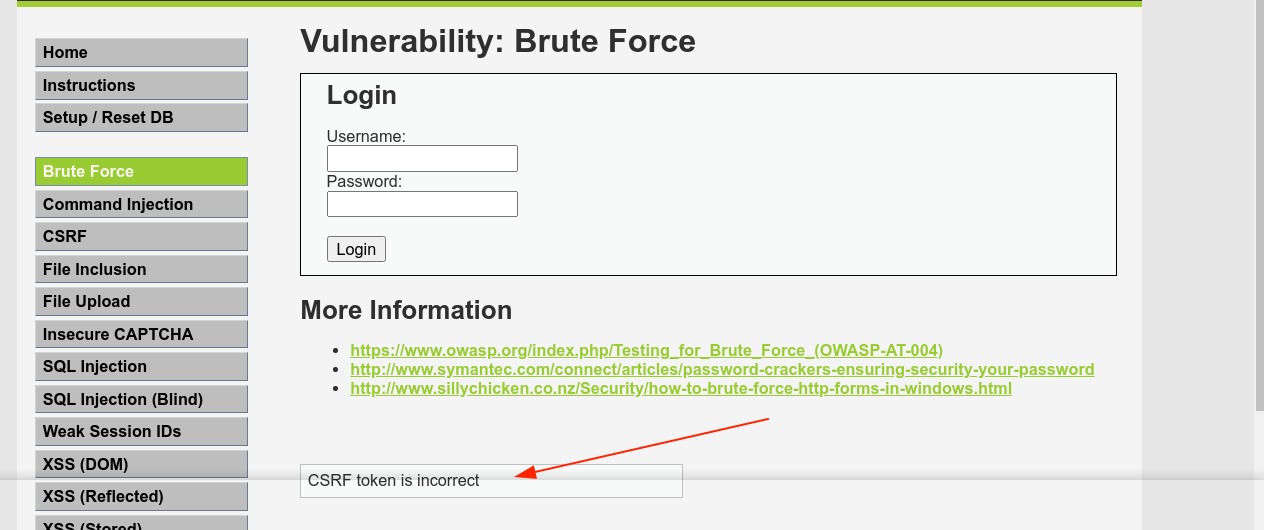Select Brute Force in sidebar

click(140, 172)
